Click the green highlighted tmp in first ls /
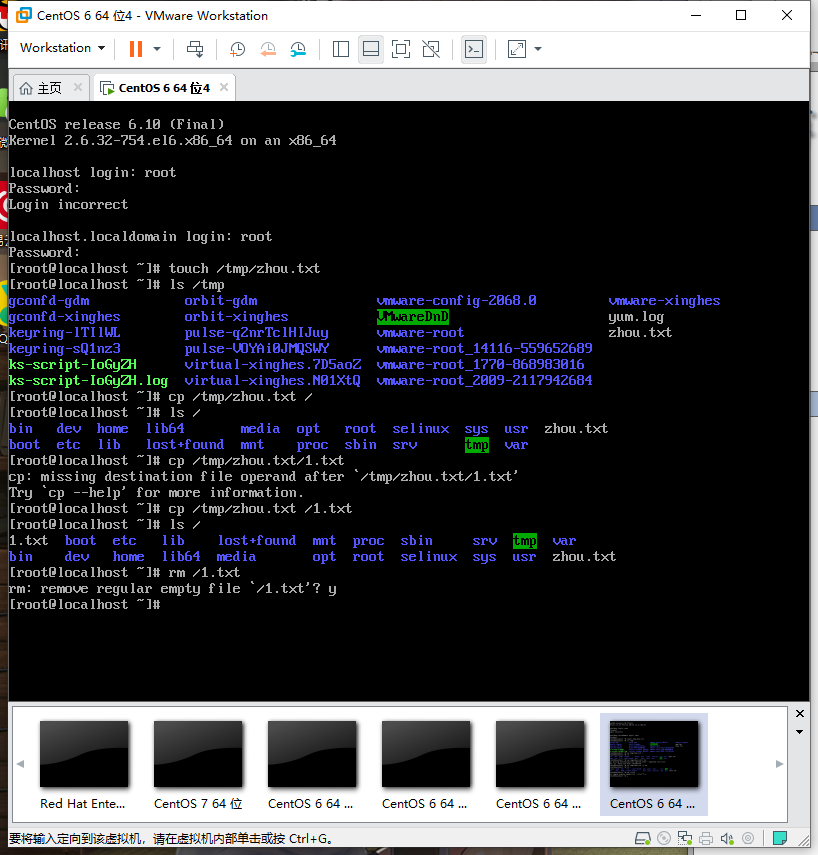The height and width of the screenshot is (855, 818). pyautogui.click(x=477, y=445)
